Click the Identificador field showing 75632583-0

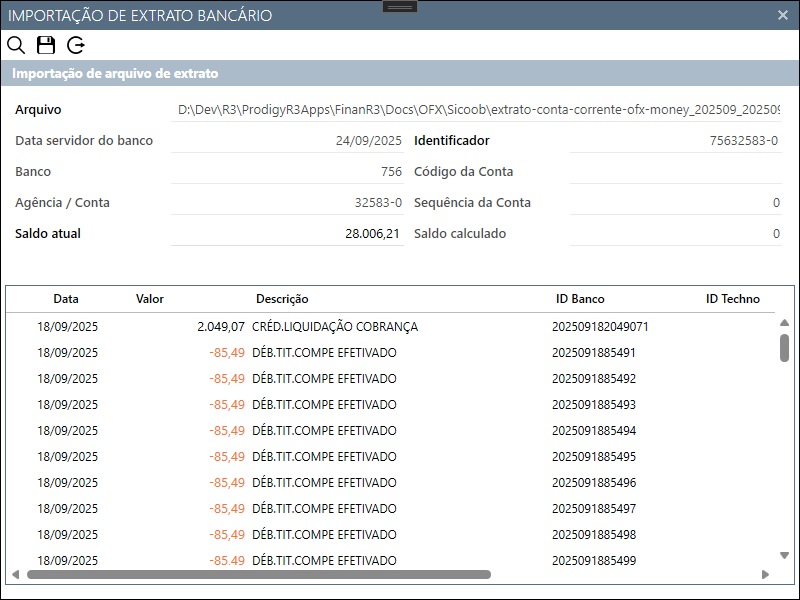[676, 140]
